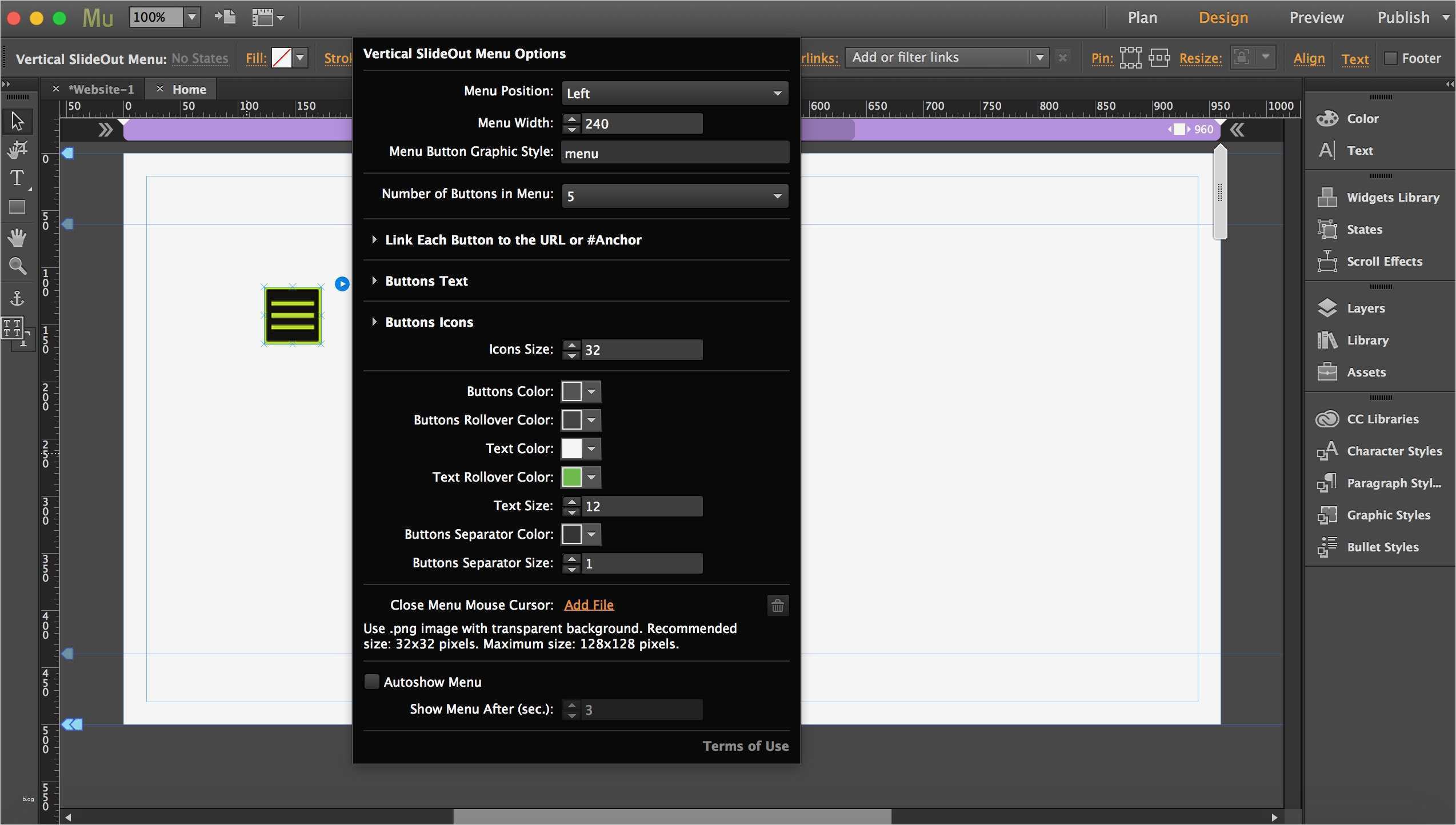Enable the Autoshow Menu checkbox

(x=372, y=682)
